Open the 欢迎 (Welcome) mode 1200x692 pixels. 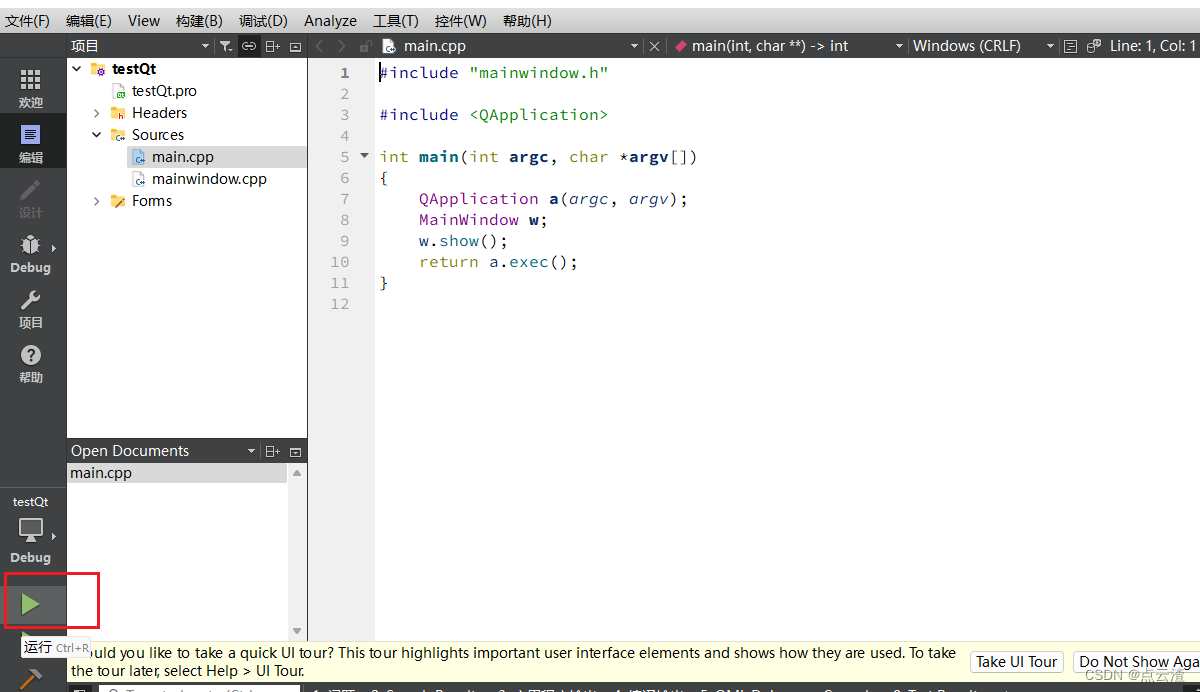(31, 88)
